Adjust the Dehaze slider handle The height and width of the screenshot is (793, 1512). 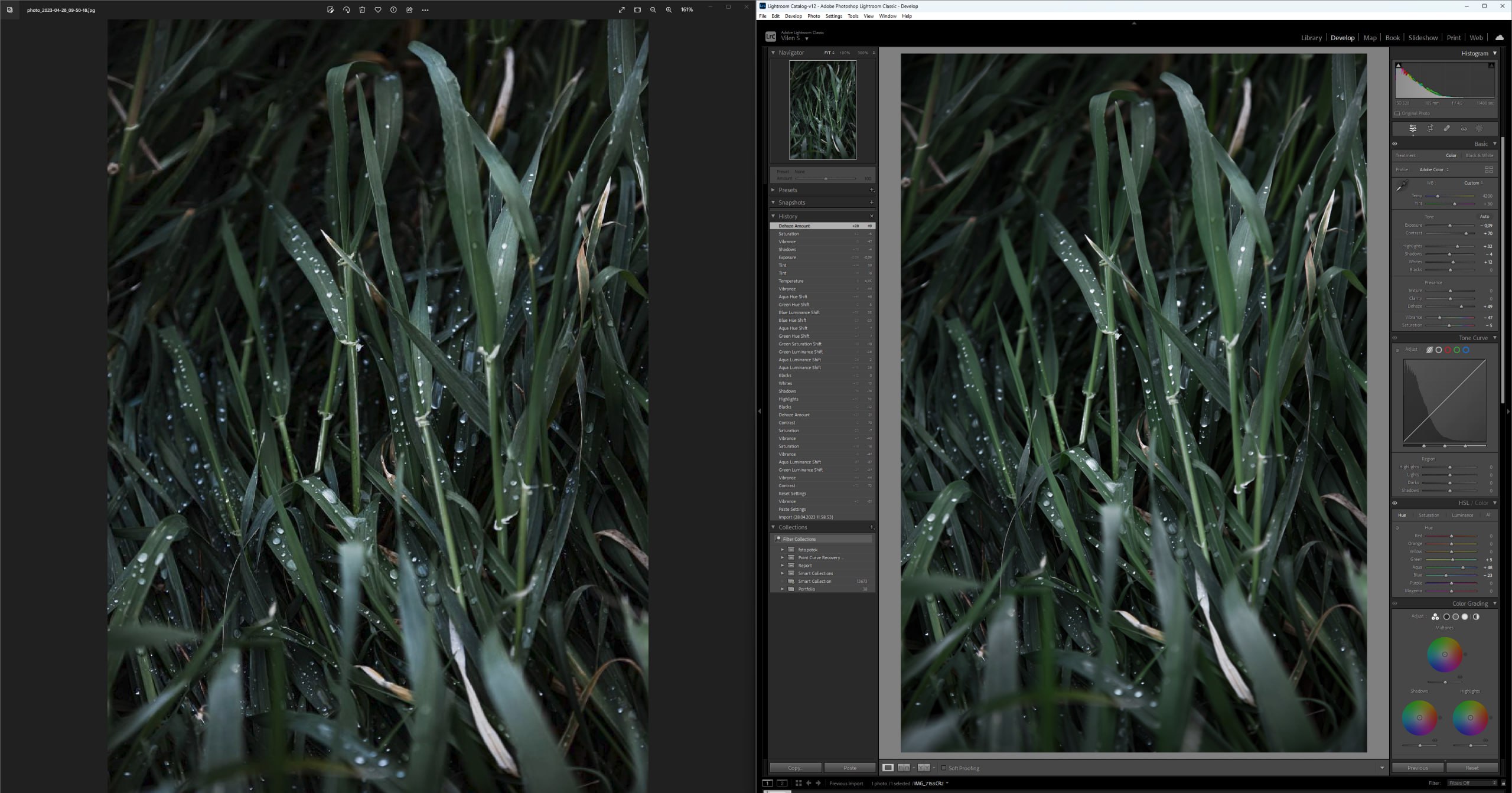pos(1461,306)
